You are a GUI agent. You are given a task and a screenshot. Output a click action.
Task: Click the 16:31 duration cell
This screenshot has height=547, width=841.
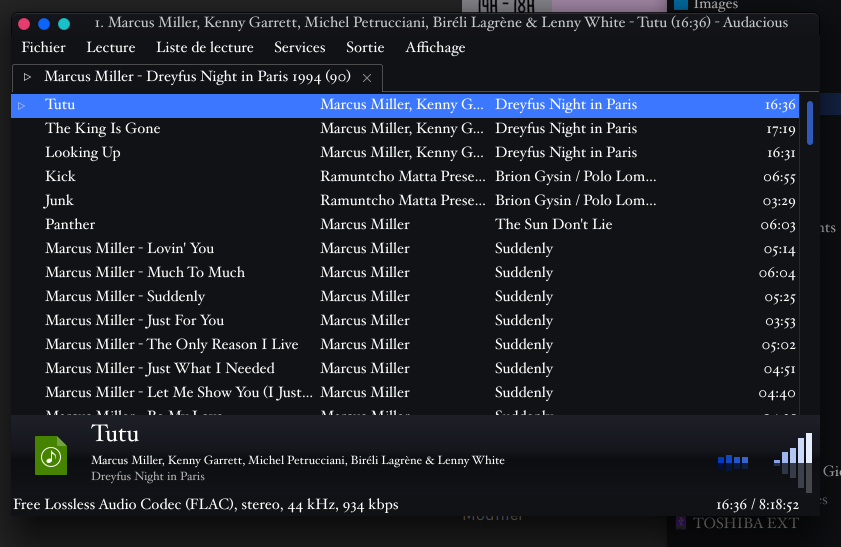tap(781, 153)
